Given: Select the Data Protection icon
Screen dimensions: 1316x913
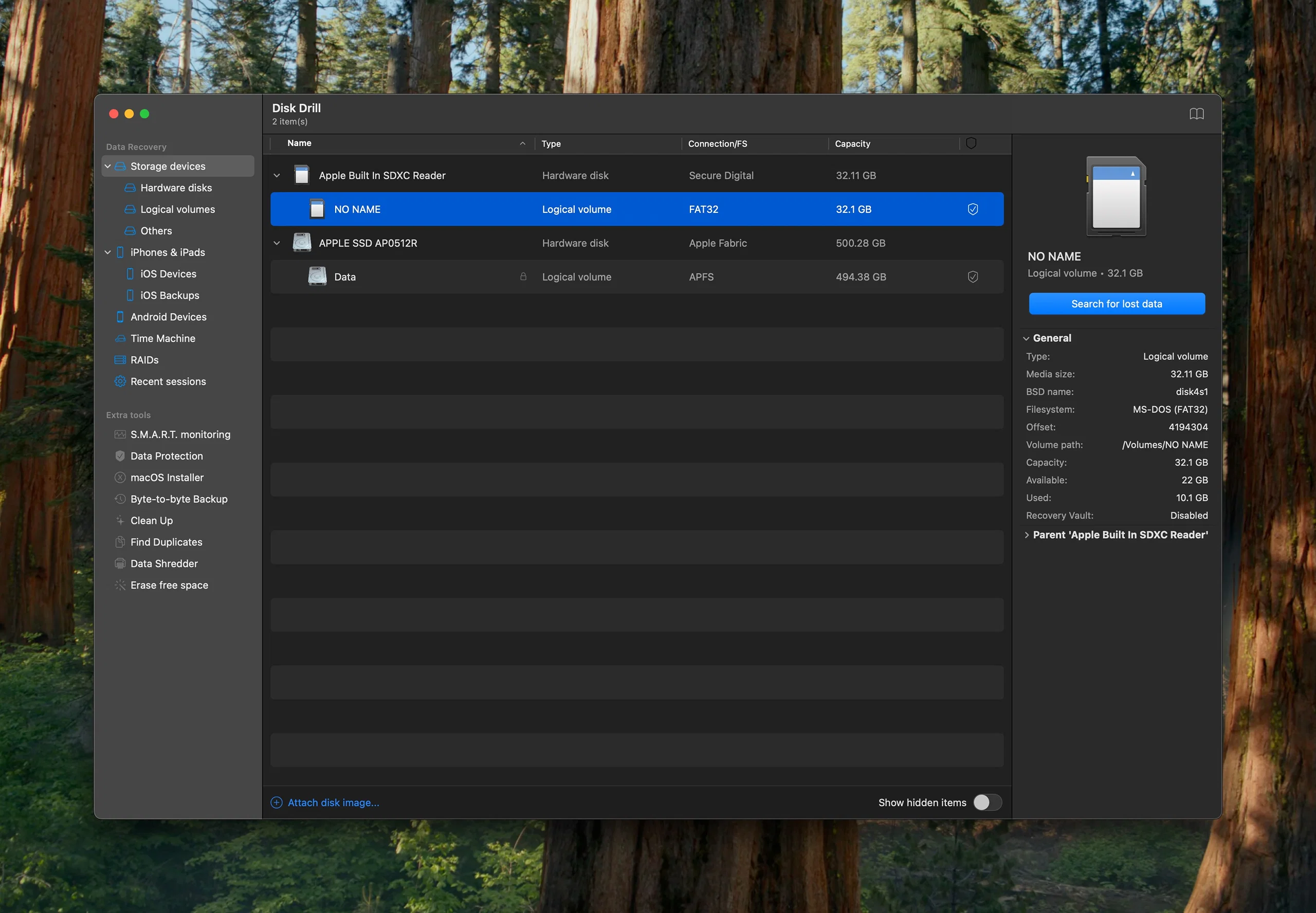Looking at the screenshot, I should [120, 456].
